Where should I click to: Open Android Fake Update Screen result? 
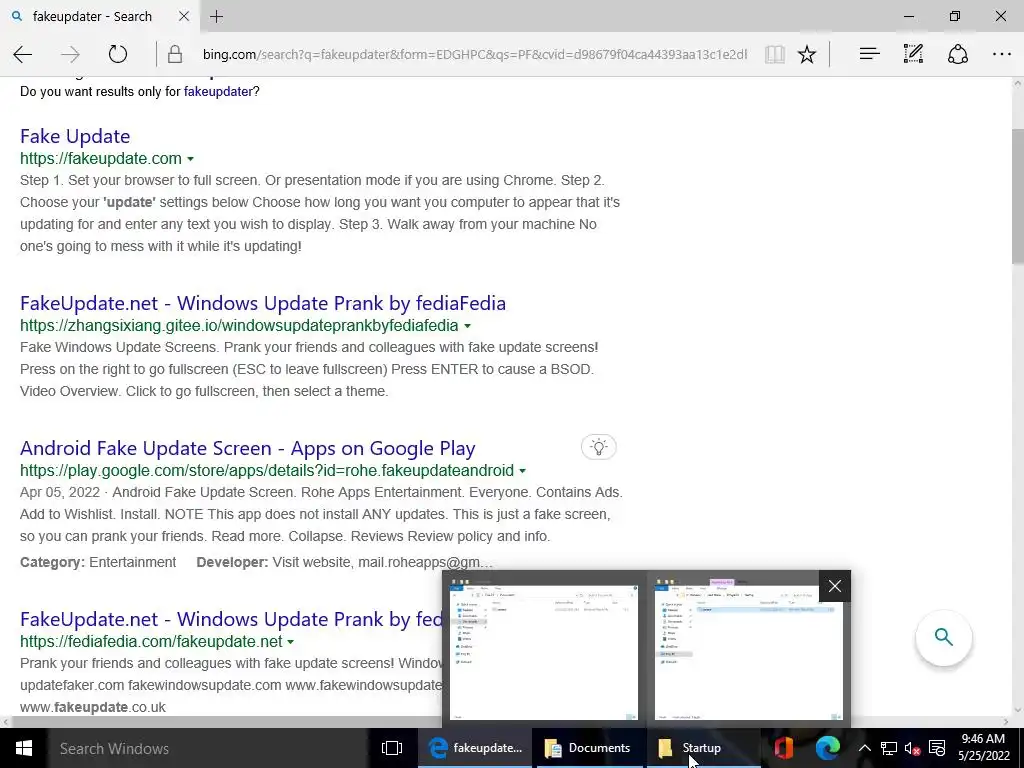click(248, 448)
